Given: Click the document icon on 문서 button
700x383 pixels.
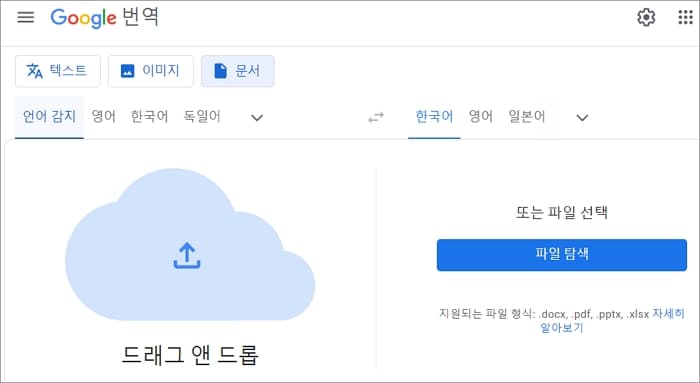Looking at the screenshot, I should (221, 71).
